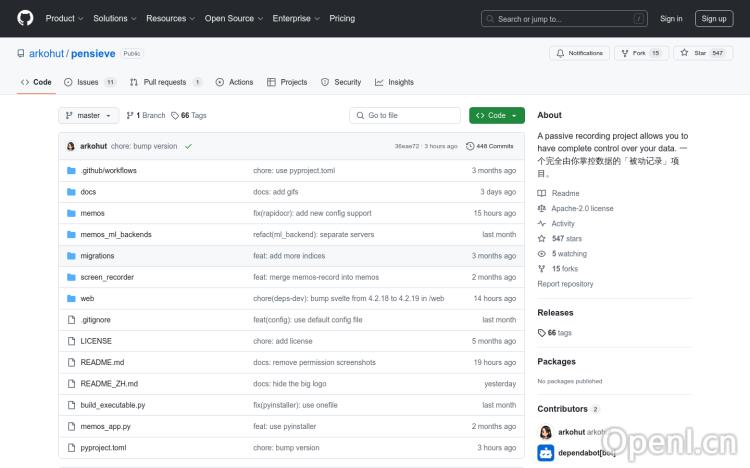This screenshot has height=468, width=750.
Task: Star the pensieve repository
Action: click(x=685, y=53)
